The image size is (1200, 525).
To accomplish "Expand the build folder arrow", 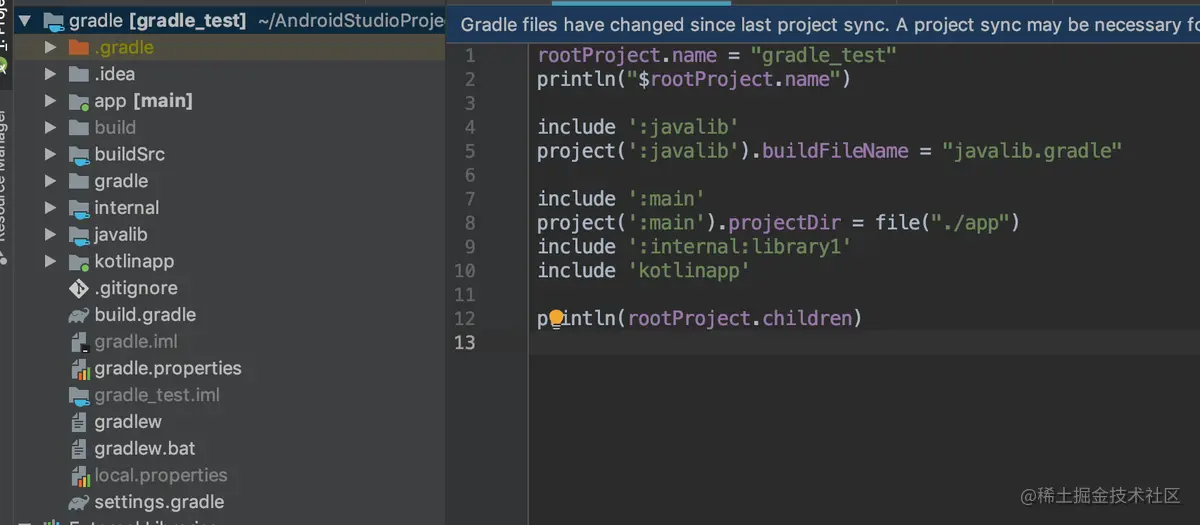I will tap(51, 127).
